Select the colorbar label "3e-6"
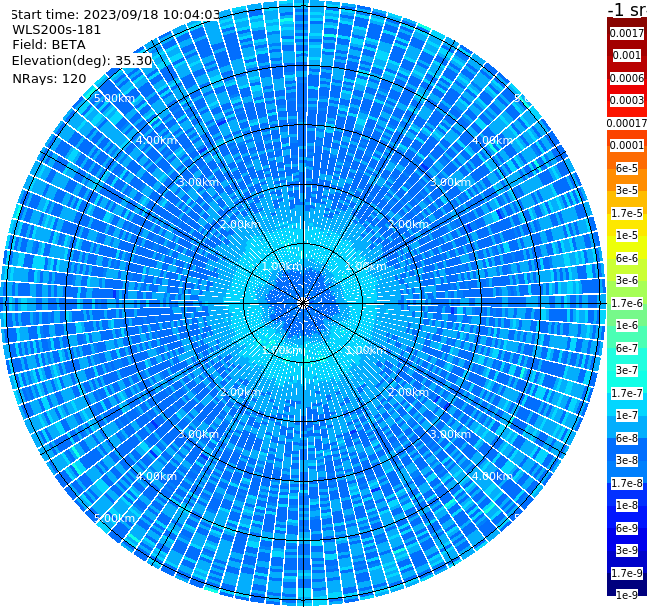This screenshot has height=607, width=647. click(627, 280)
